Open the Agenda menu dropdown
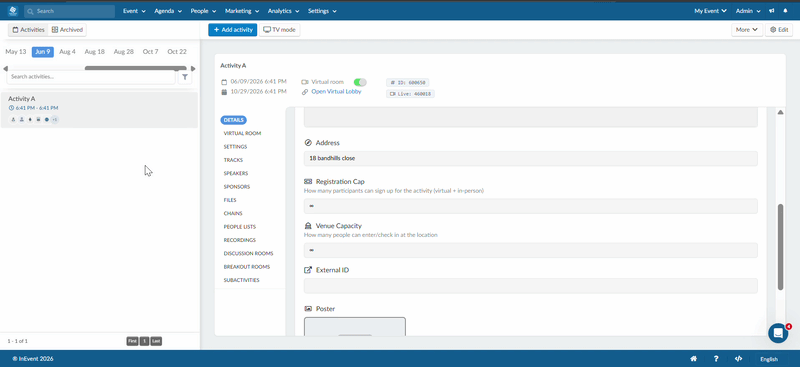The width and height of the screenshot is (800, 367). point(168,11)
